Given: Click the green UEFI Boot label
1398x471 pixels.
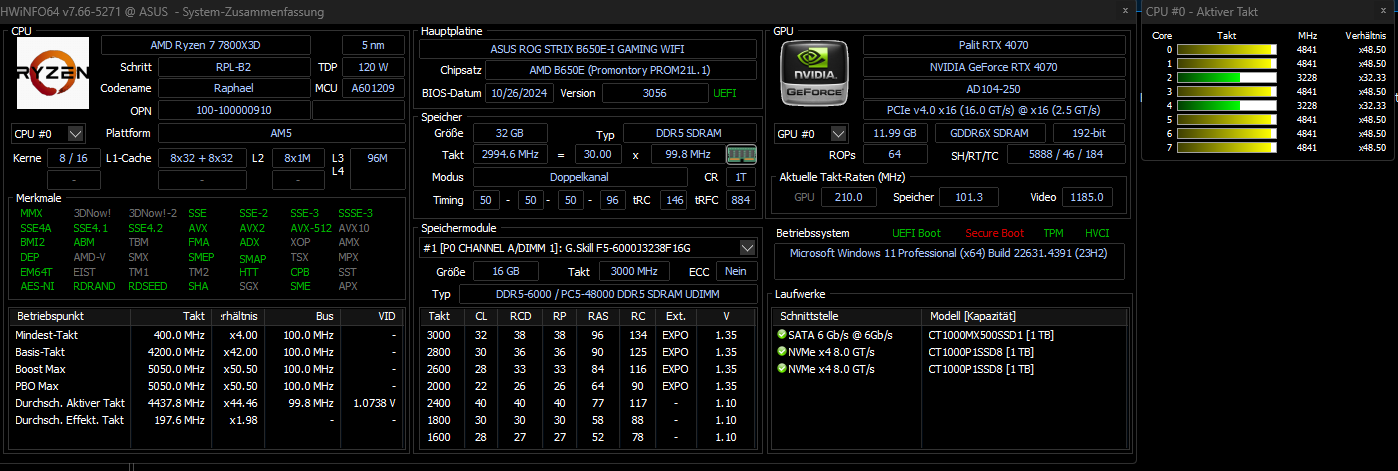Looking at the screenshot, I should point(916,233).
